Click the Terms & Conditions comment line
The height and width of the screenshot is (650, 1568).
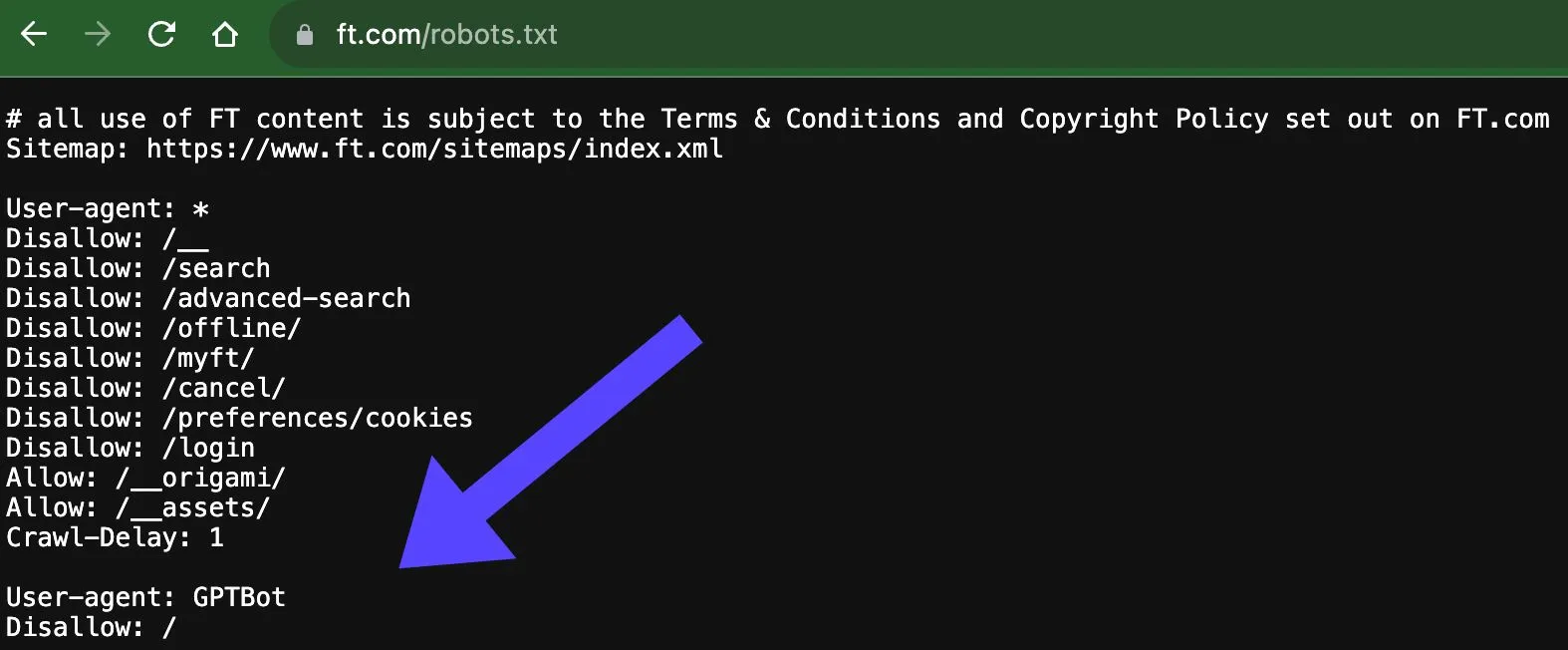[x=777, y=119]
